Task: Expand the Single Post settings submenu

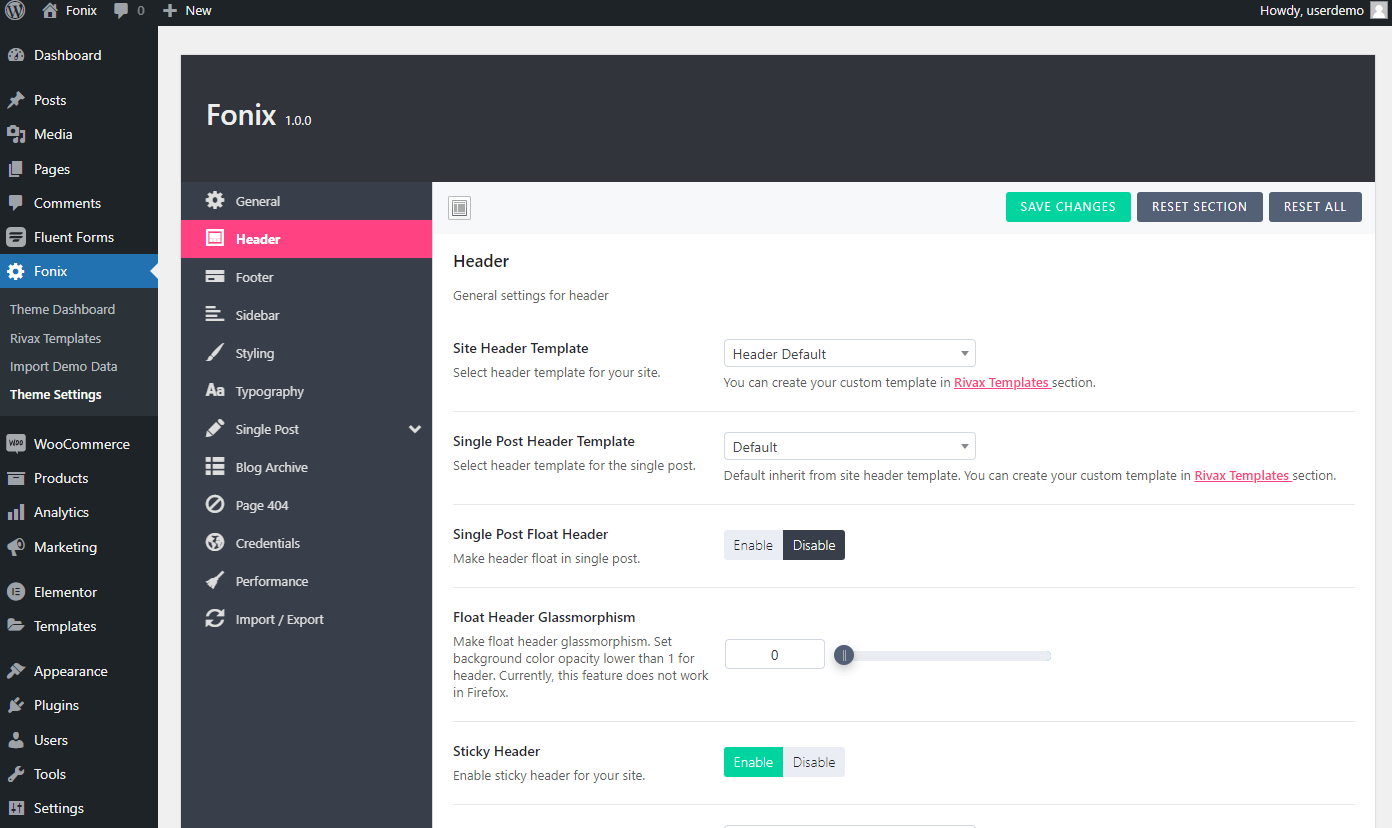Action: [415, 429]
